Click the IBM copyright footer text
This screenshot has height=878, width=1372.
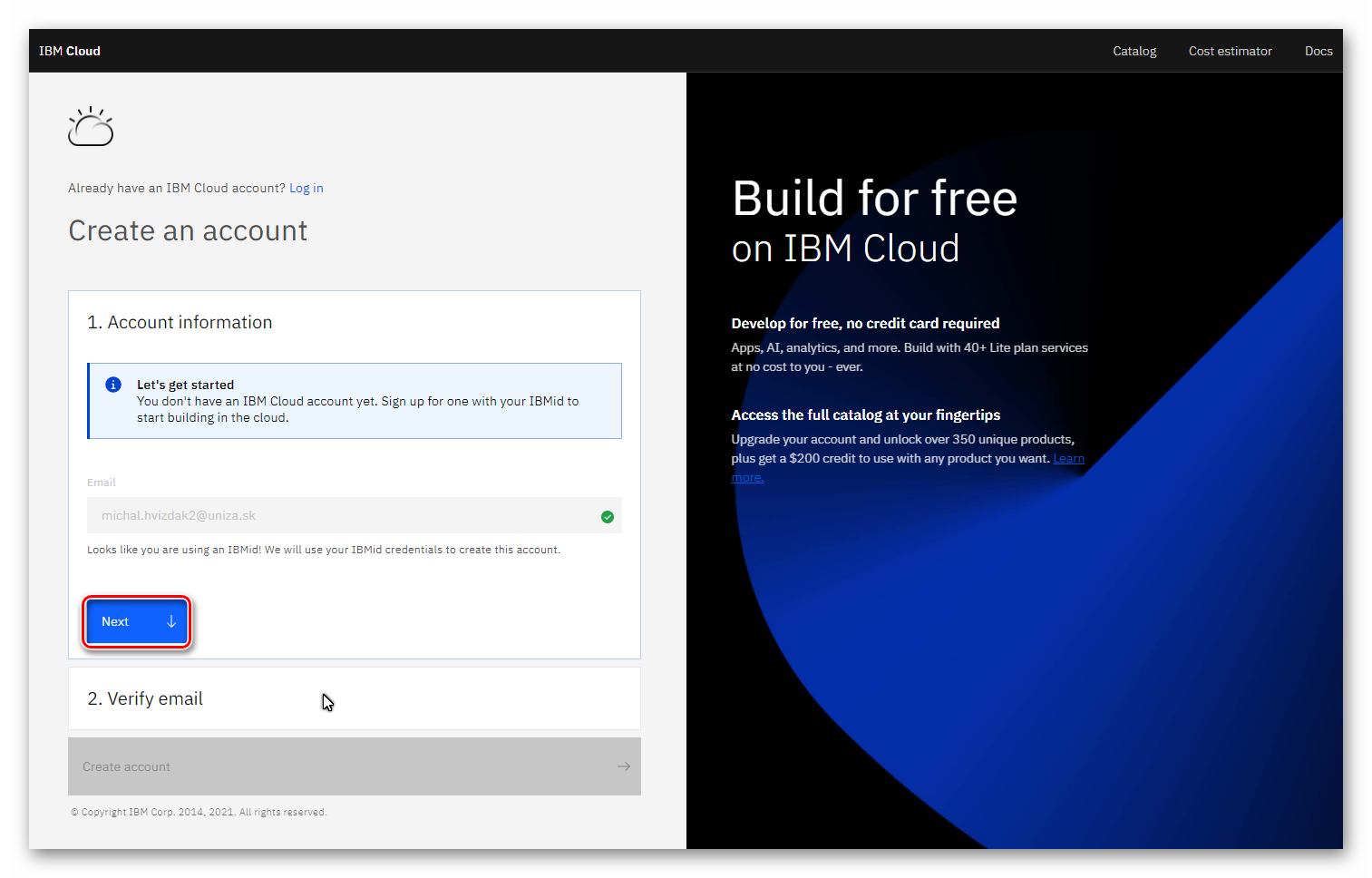click(199, 812)
